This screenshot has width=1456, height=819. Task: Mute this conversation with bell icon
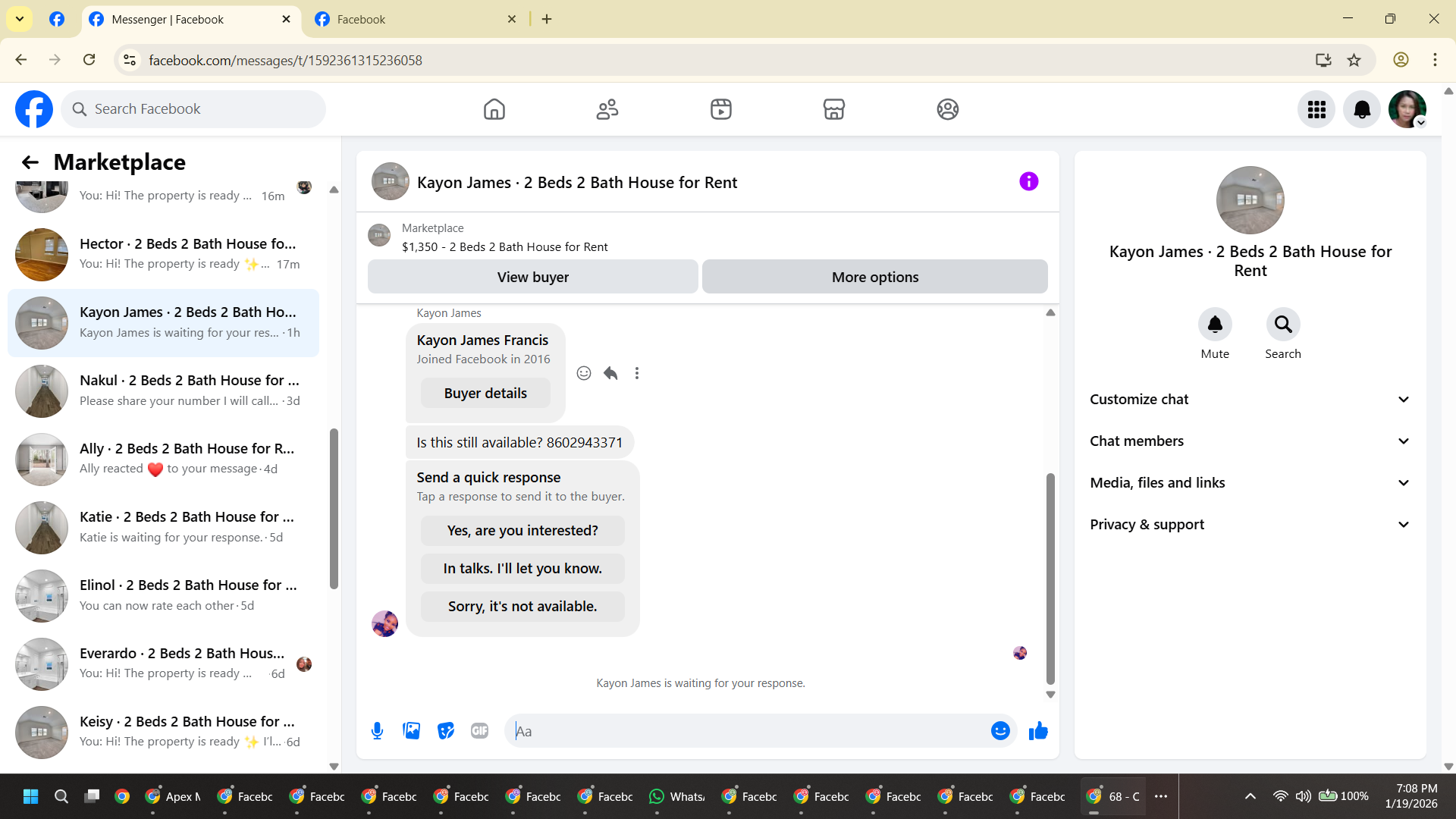[x=1215, y=325]
